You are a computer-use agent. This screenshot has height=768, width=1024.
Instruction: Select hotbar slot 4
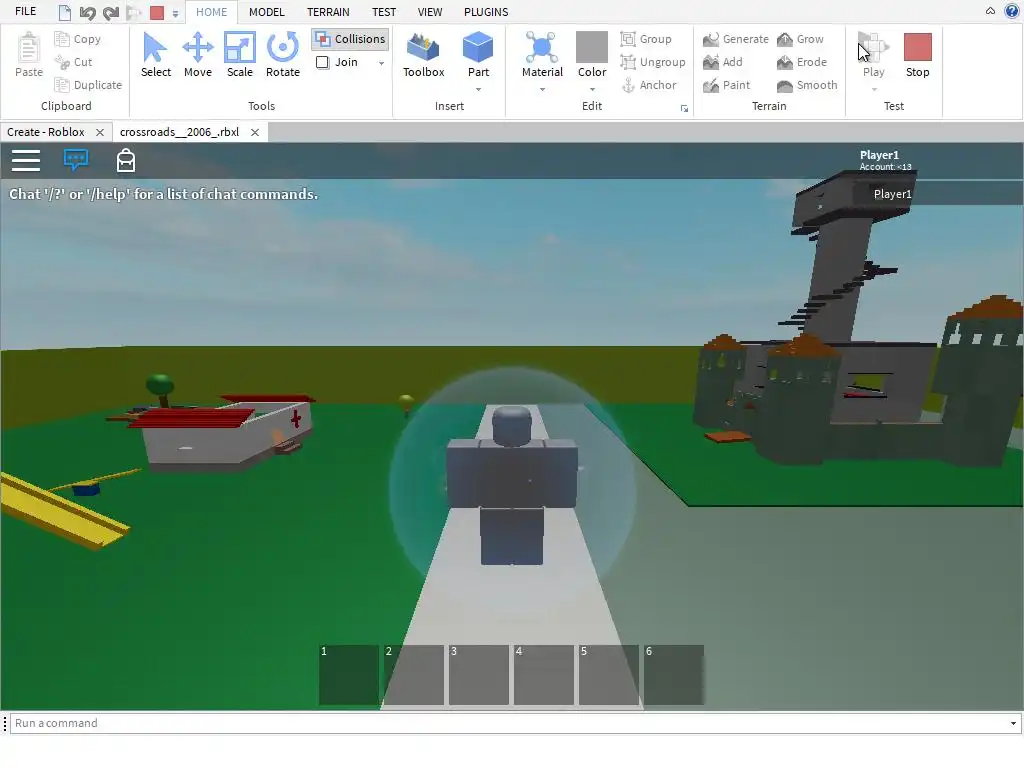click(x=543, y=675)
